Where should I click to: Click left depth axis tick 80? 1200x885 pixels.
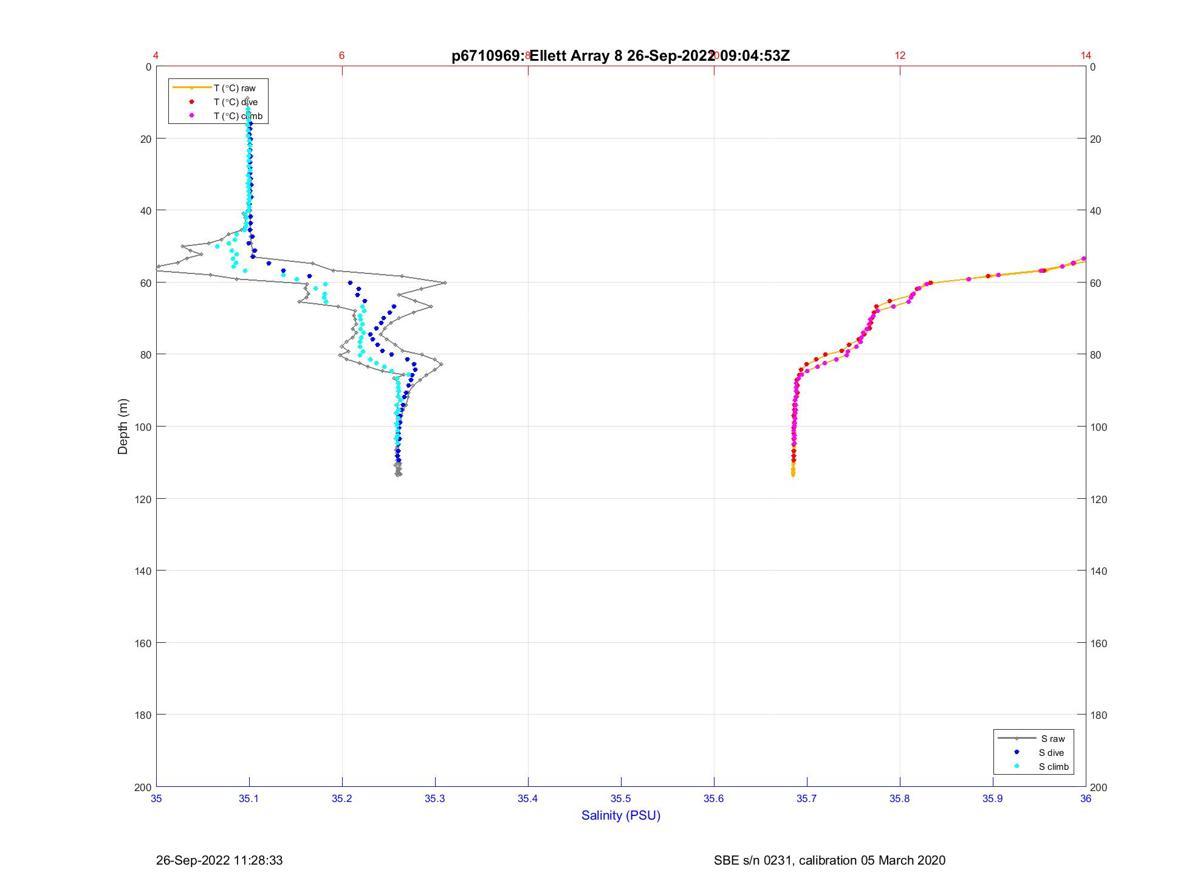[x=145, y=355]
